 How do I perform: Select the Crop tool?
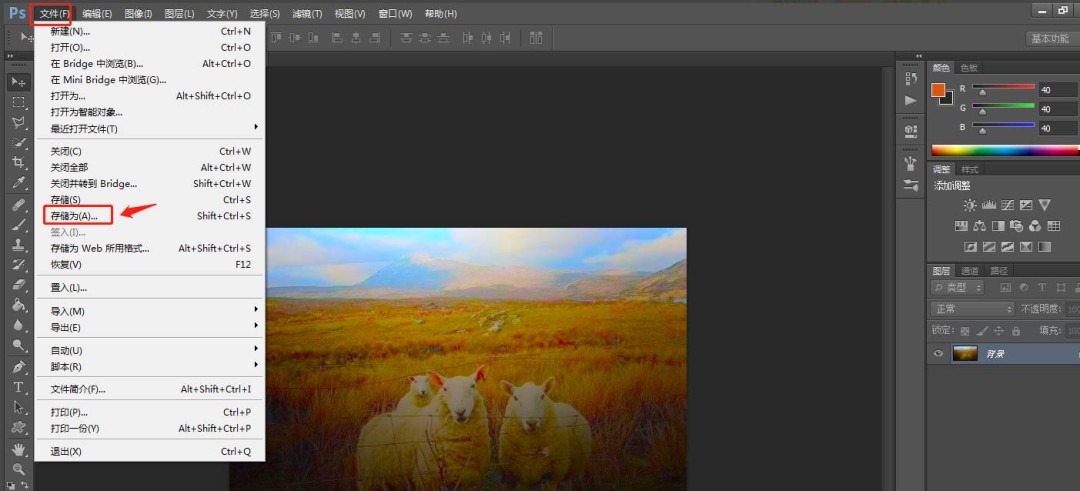click(18, 163)
